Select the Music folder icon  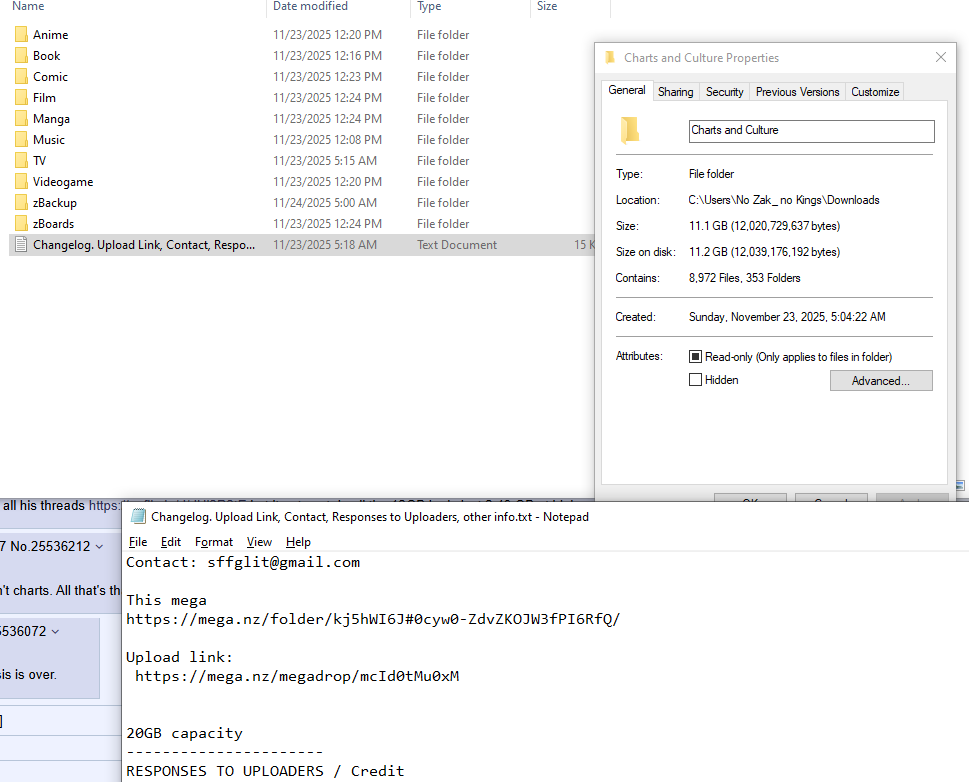(x=21, y=140)
